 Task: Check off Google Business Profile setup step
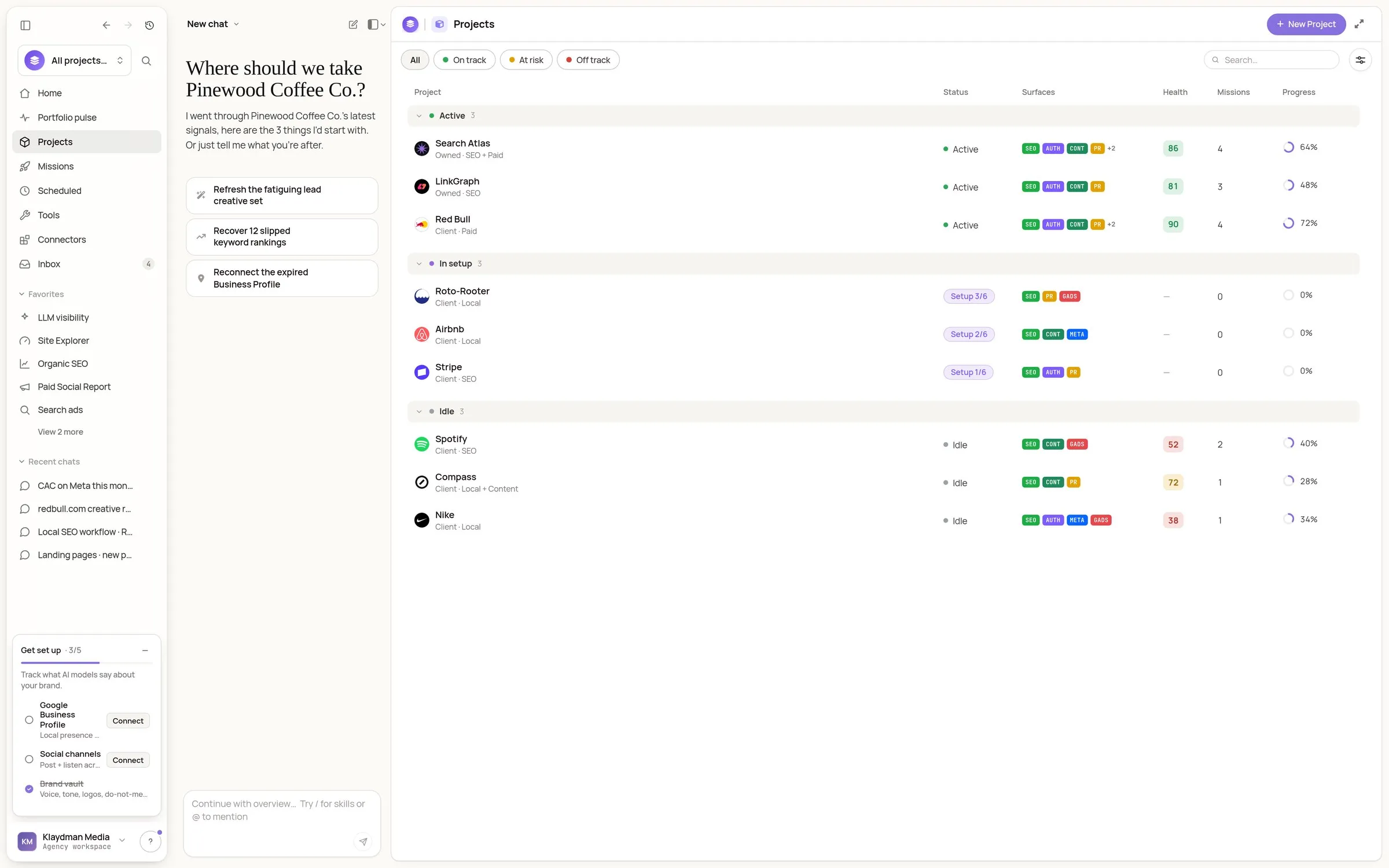[29, 720]
